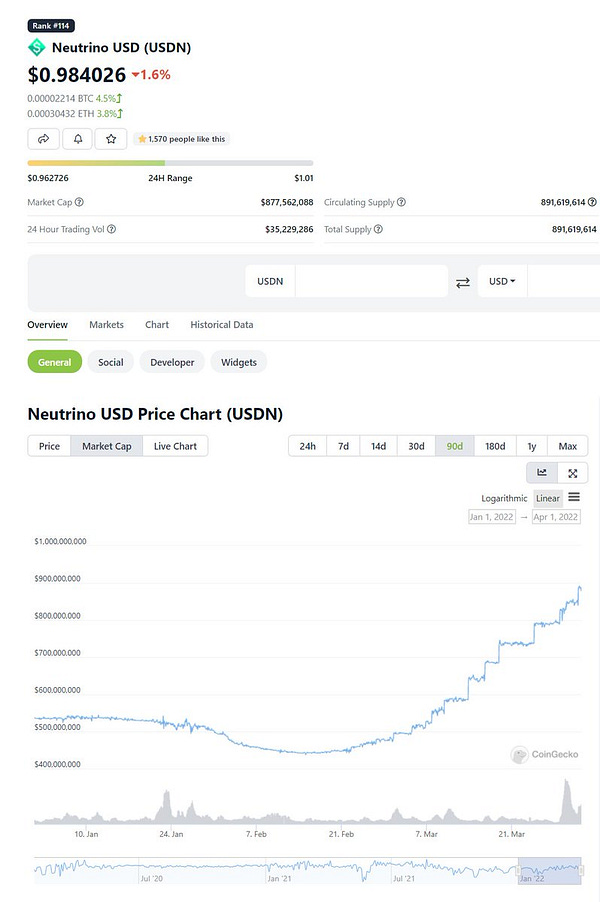
Task: Select the Social pill button
Action: [x=110, y=362]
